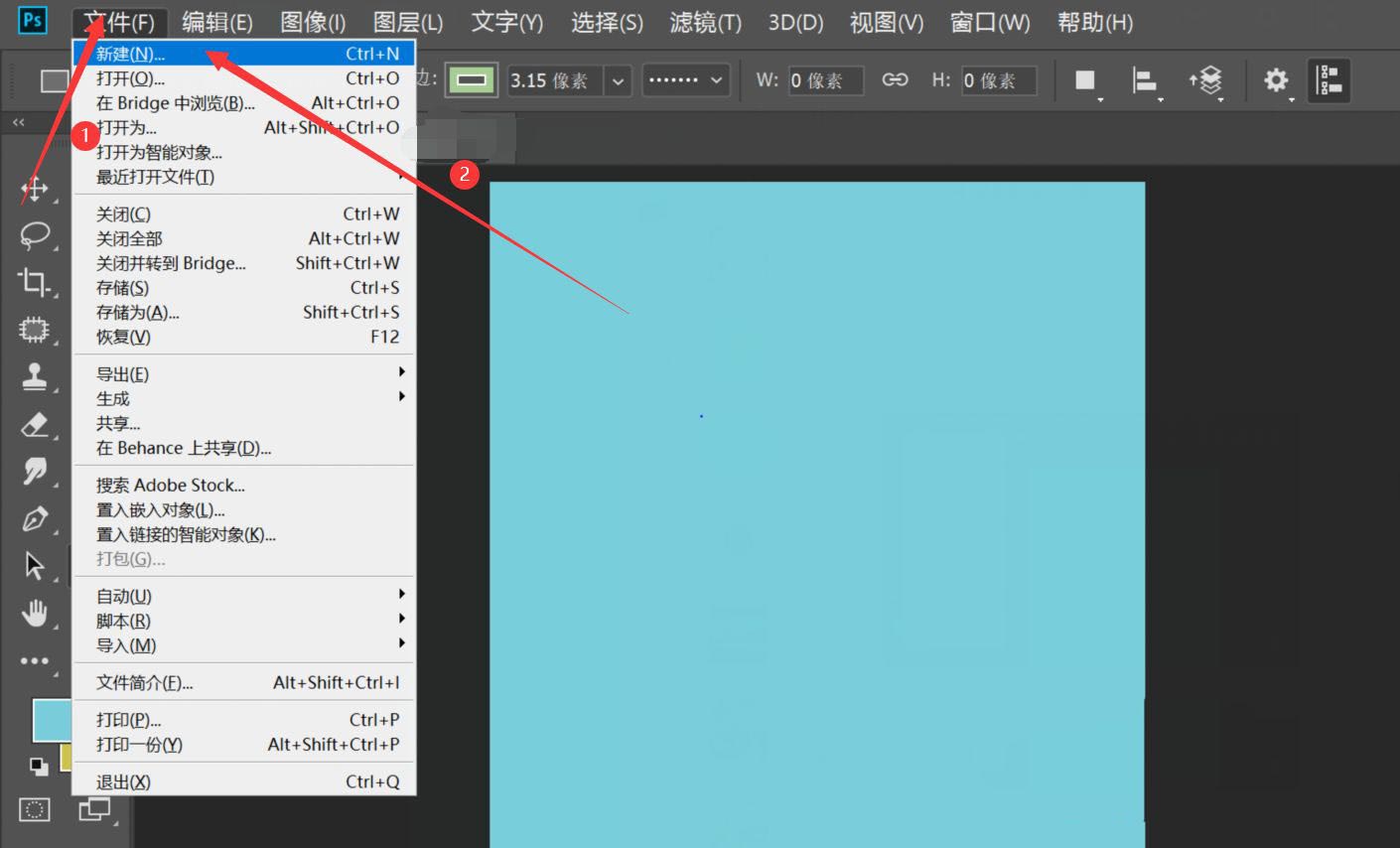Choose 关闭全部 menu item
The height and width of the screenshot is (848, 1400).
click(243, 238)
